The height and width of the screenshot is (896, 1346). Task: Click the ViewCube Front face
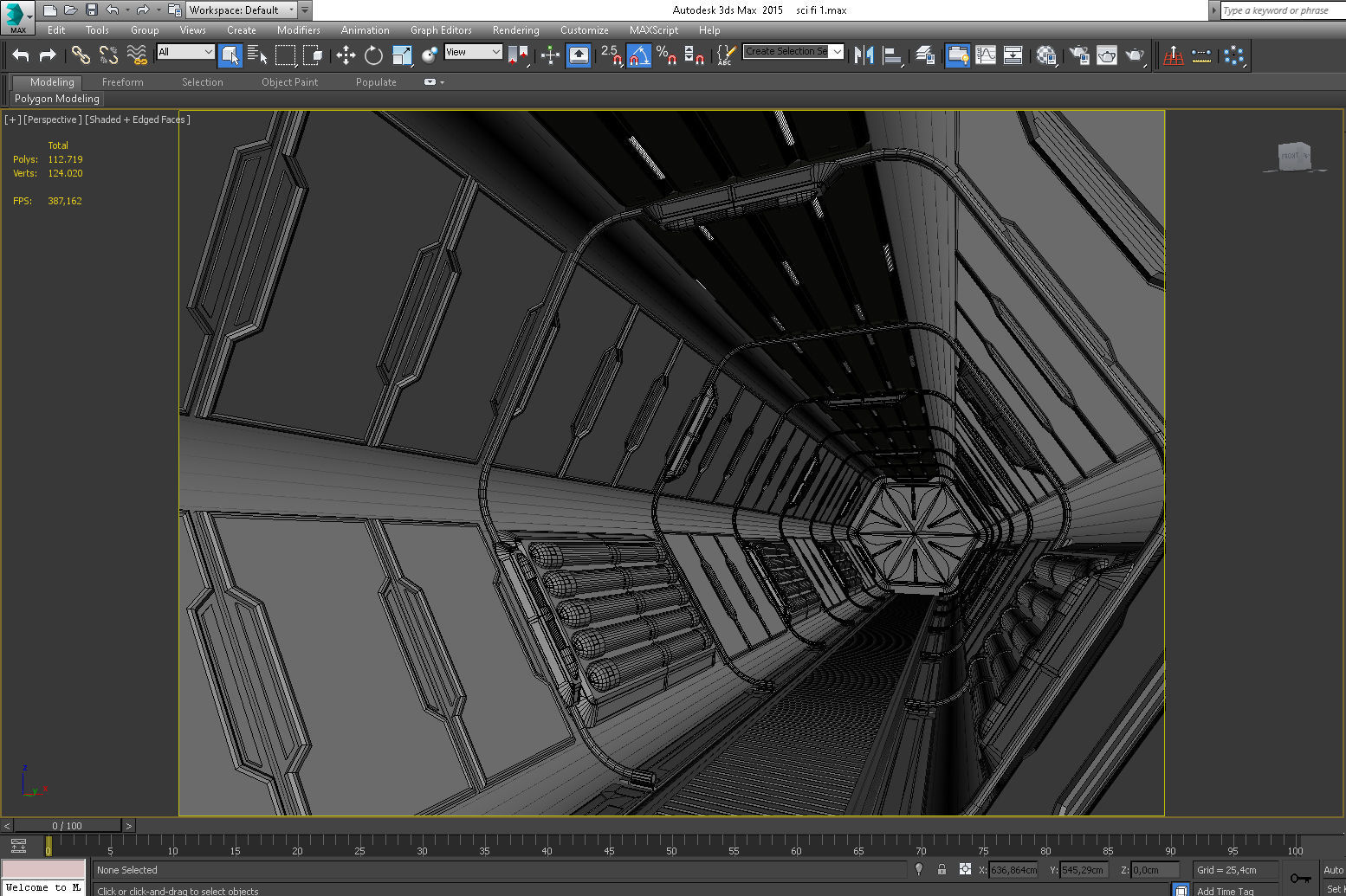coord(1290,156)
